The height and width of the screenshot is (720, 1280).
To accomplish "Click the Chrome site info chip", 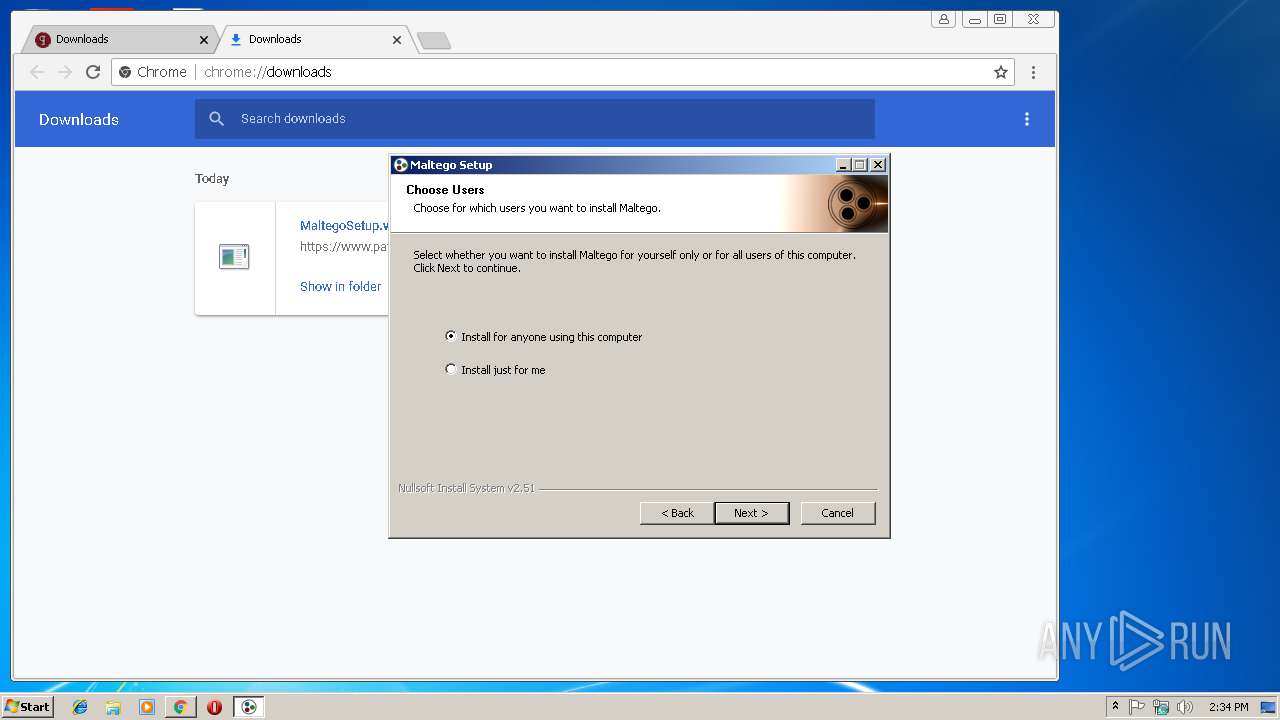I will point(153,72).
